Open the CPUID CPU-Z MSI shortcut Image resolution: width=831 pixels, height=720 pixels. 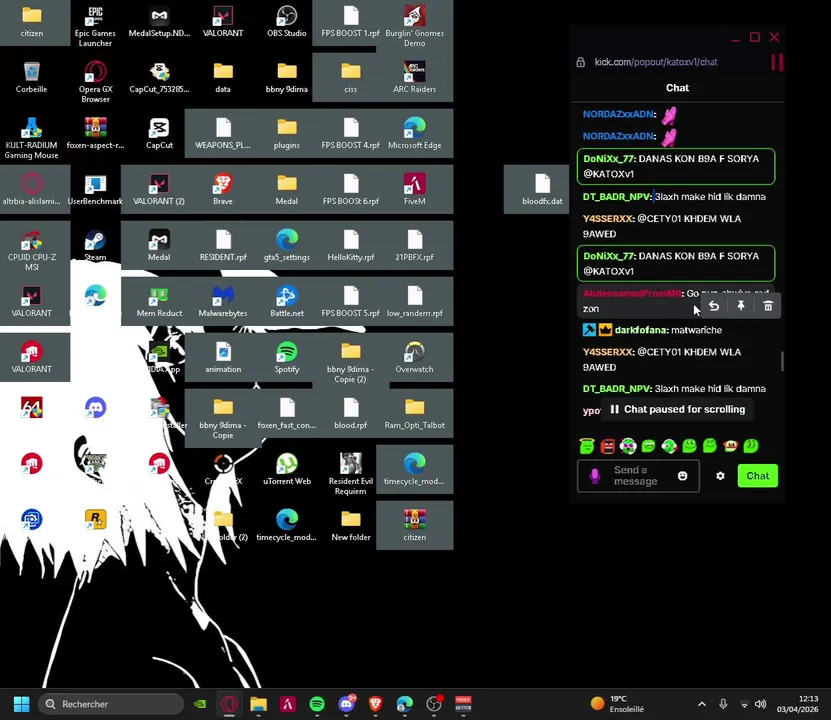point(31,251)
